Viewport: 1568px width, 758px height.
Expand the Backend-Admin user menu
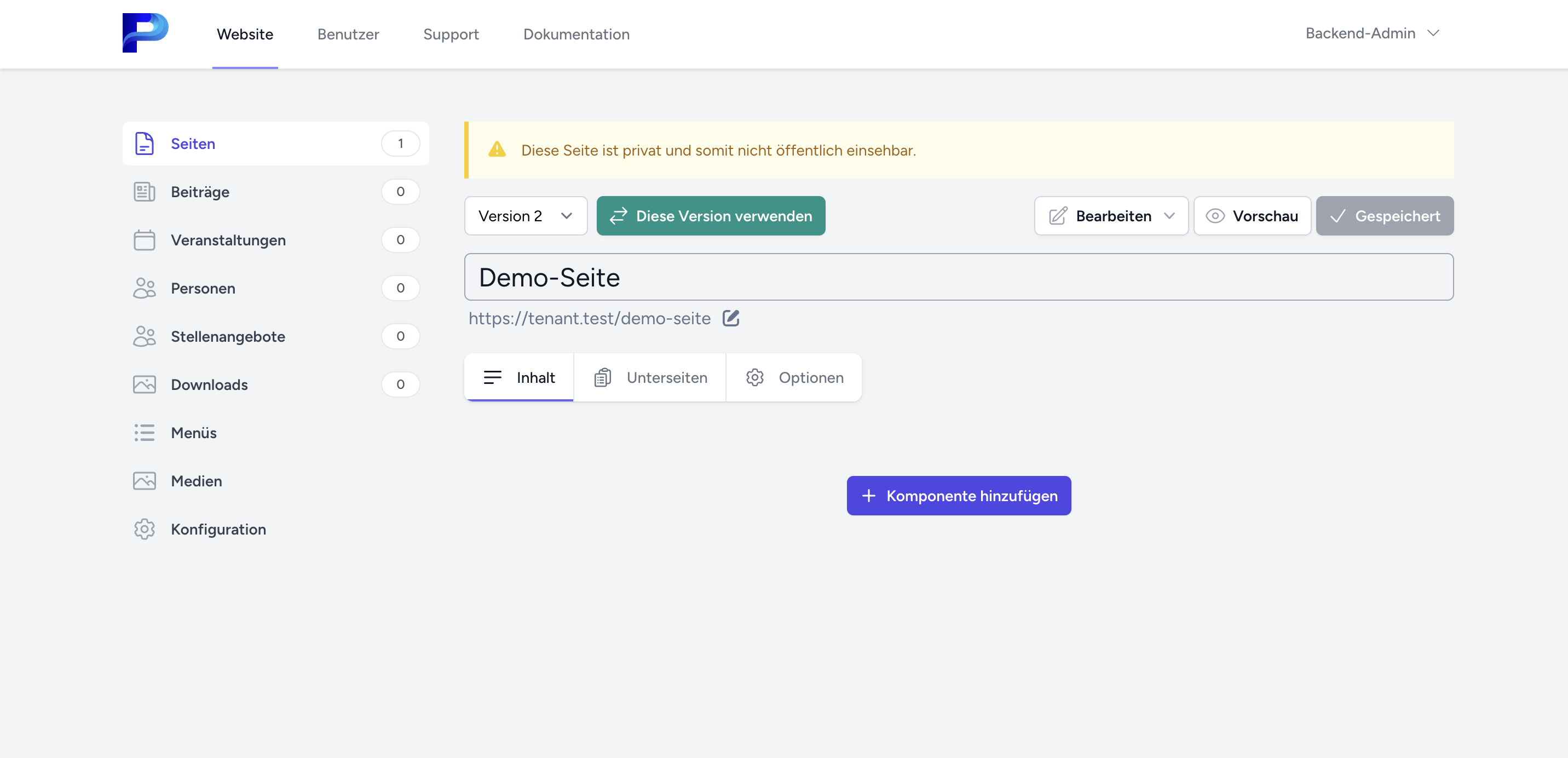1372,33
